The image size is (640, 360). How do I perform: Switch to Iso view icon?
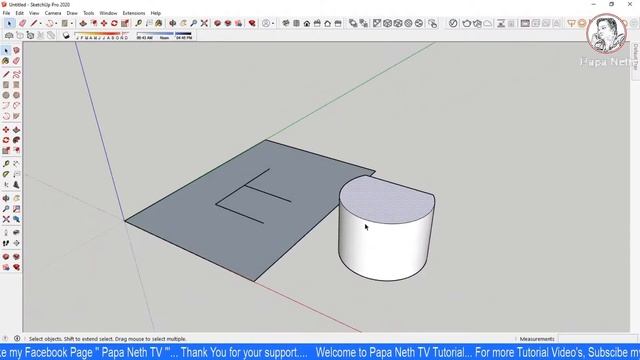[x=286, y=23]
